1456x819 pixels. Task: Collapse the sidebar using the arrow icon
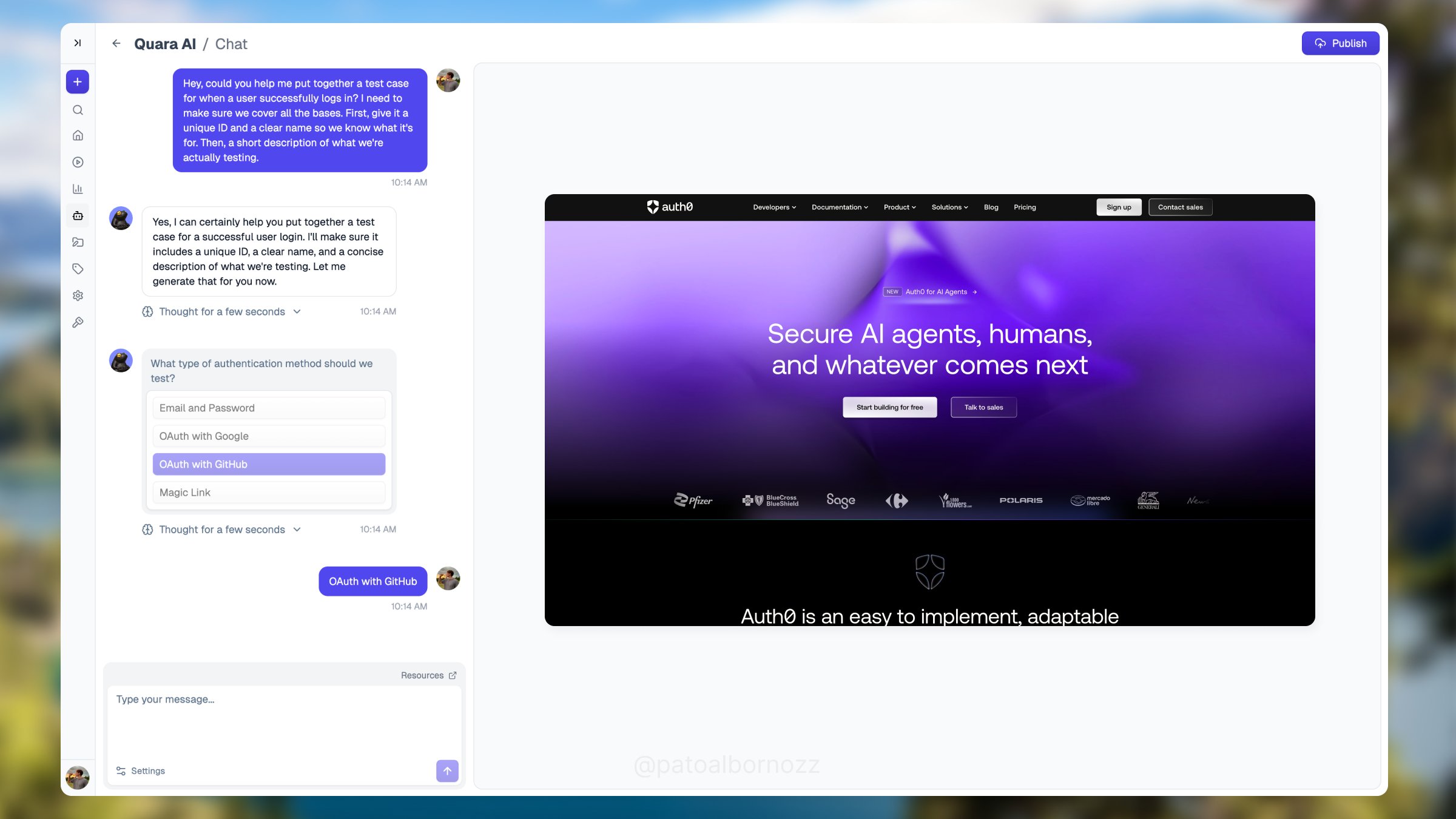78,42
